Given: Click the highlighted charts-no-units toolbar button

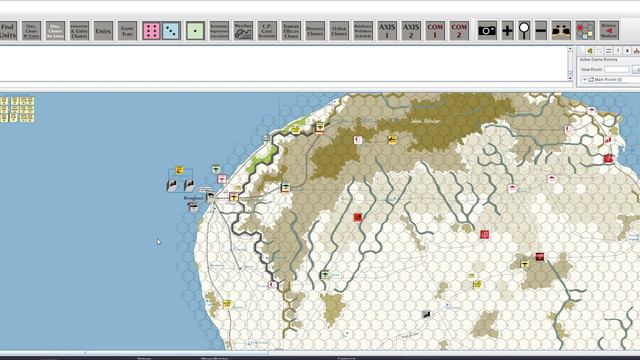Looking at the screenshot, I should point(55,31).
